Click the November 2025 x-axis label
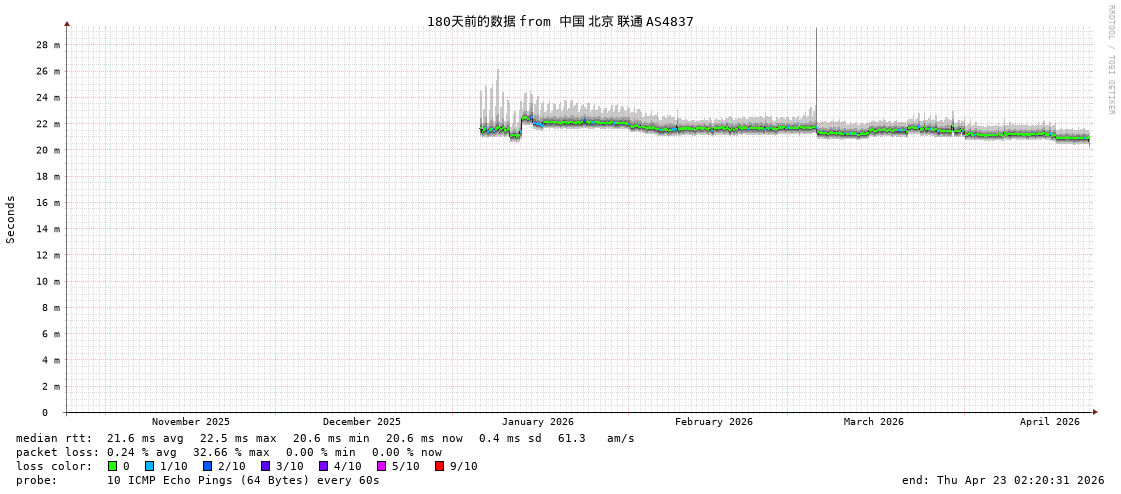Image resolution: width=1121 pixels, height=494 pixels. point(190,422)
